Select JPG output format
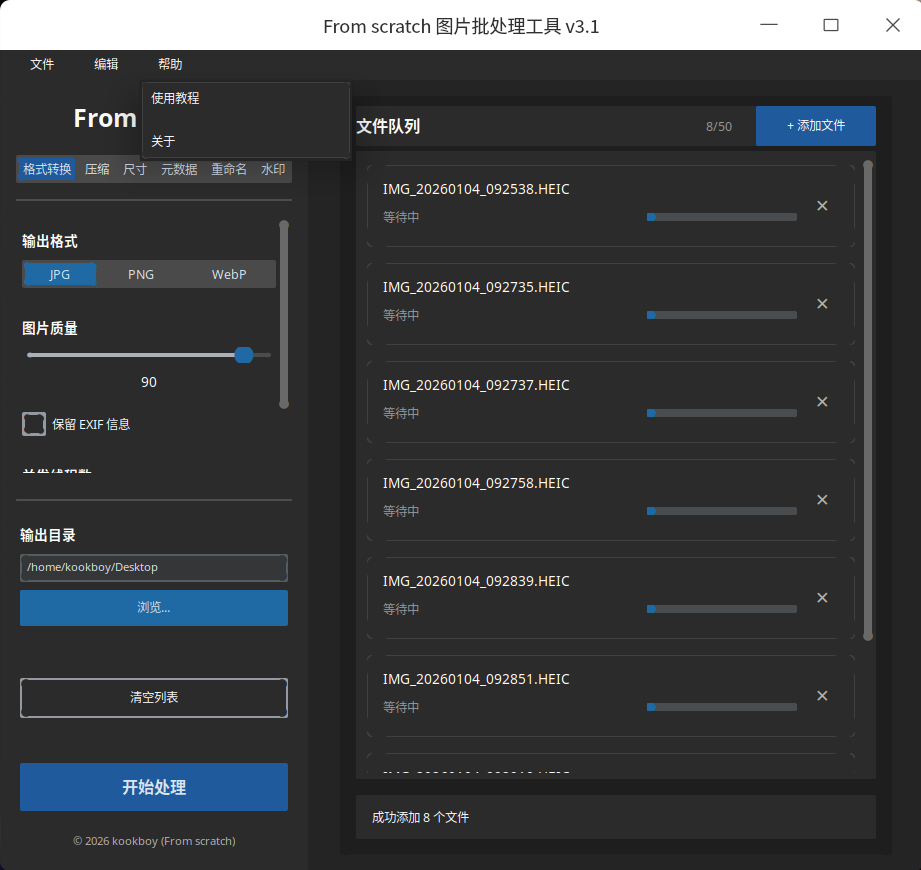The height and width of the screenshot is (870, 921). pos(60,274)
